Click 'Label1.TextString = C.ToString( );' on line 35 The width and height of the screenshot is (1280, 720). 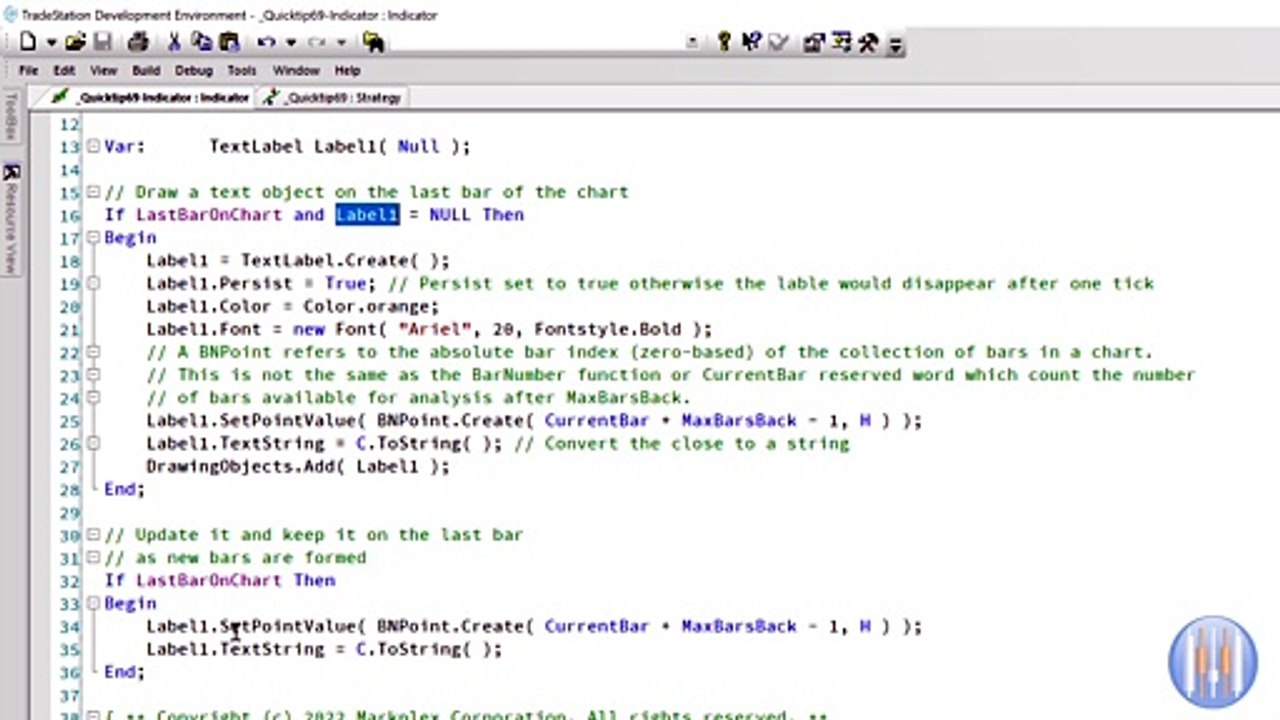[324, 650]
